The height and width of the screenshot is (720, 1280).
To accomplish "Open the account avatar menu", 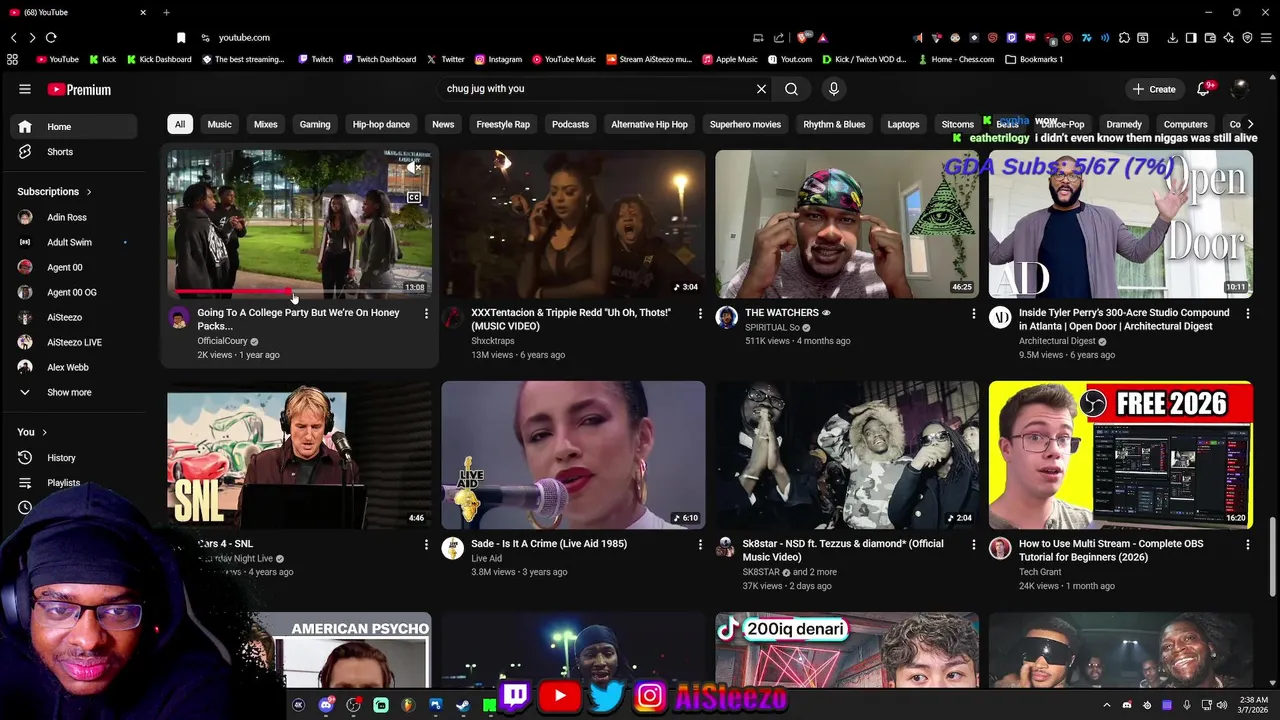I will pyautogui.click(x=1240, y=89).
